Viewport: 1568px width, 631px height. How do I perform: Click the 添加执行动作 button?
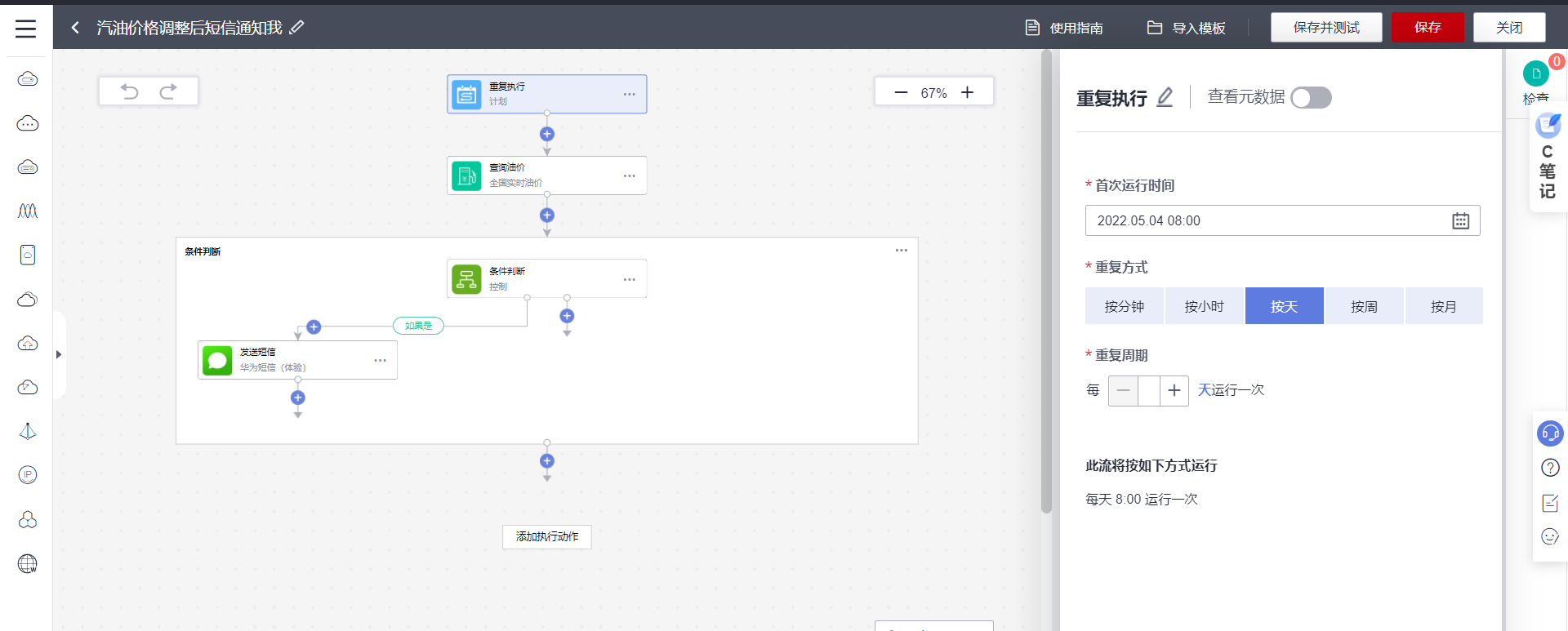pyautogui.click(x=547, y=536)
